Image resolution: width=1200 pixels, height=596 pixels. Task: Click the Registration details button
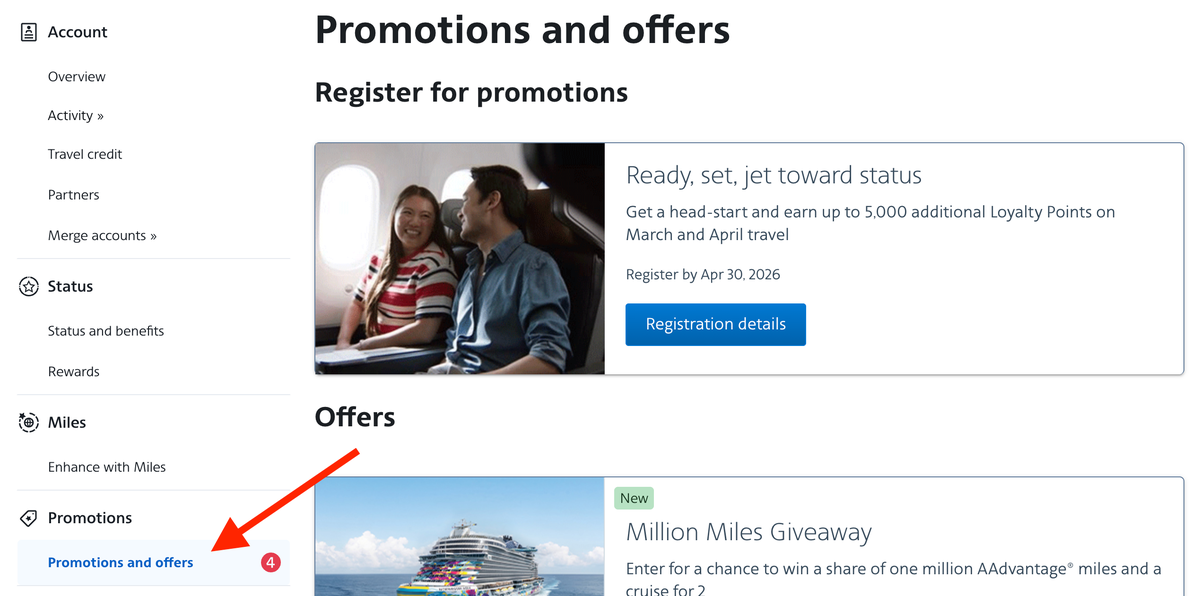(x=715, y=324)
